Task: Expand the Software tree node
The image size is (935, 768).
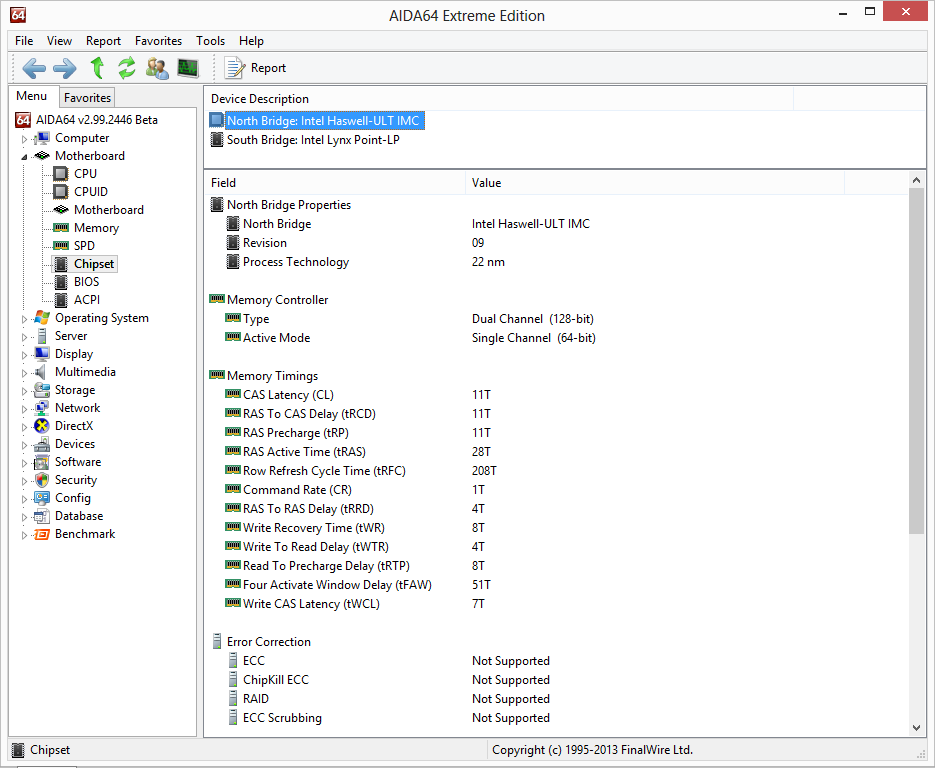Action: point(24,463)
